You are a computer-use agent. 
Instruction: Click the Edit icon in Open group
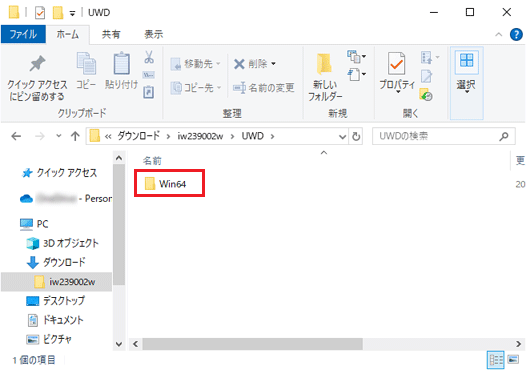pos(427,76)
